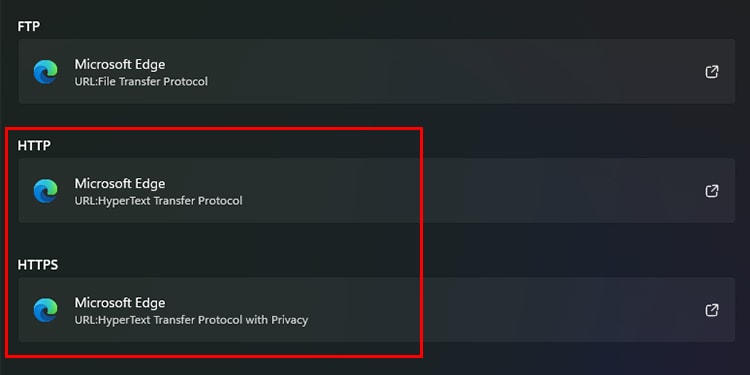Screen dimensions: 750x375
Task: Click the HTTPS section heading
Action: coord(38,265)
